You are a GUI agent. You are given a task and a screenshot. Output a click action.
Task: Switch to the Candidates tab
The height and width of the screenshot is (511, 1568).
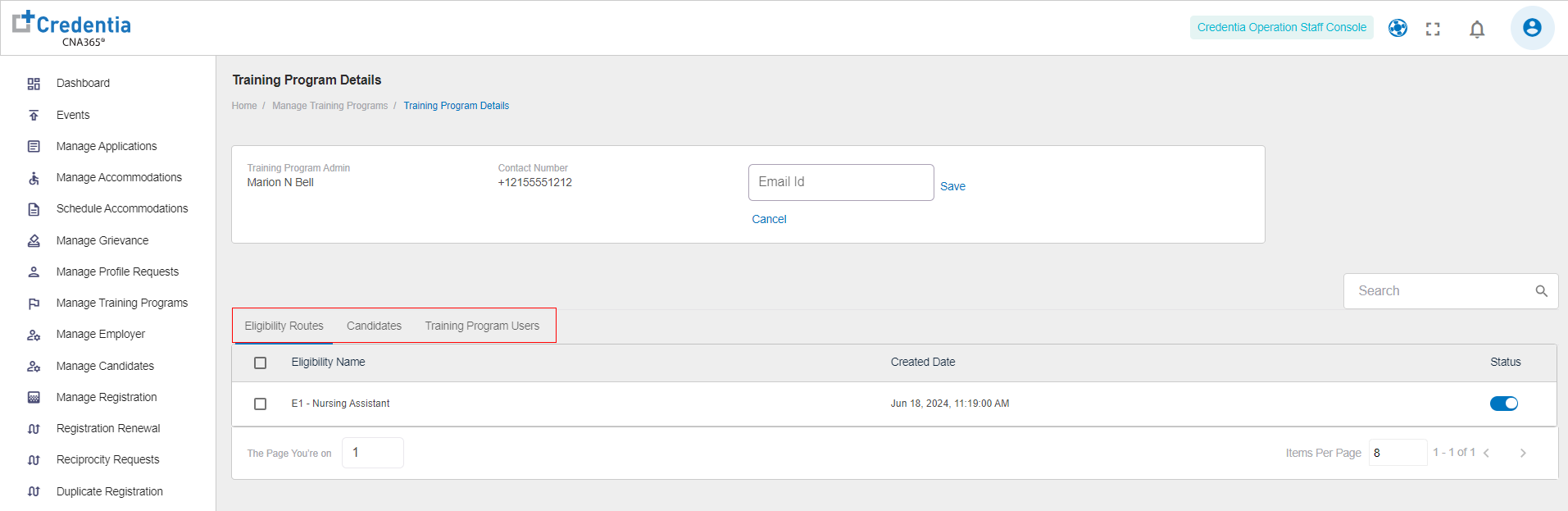374,326
